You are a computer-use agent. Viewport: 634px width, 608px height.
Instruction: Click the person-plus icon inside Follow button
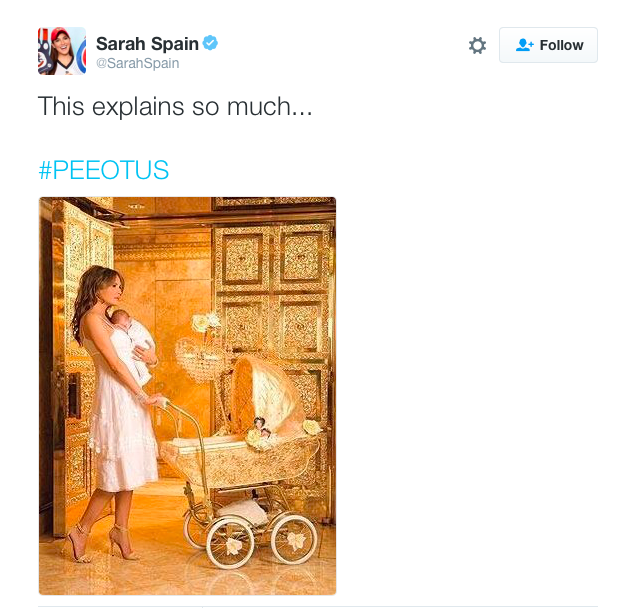tap(525, 45)
